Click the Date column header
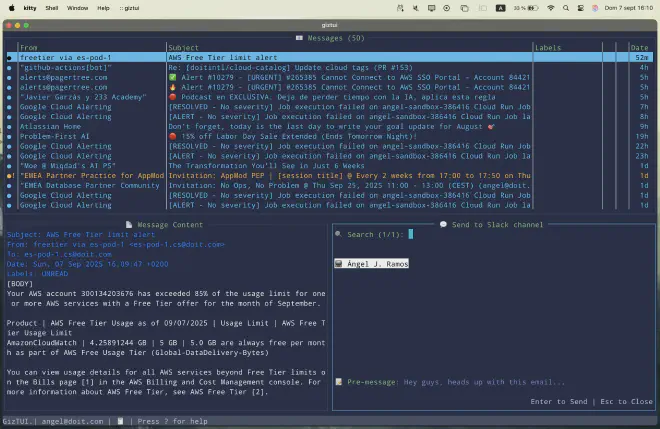Image resolution: width=660 pixels, height=429 pixels. coord(639,48)
